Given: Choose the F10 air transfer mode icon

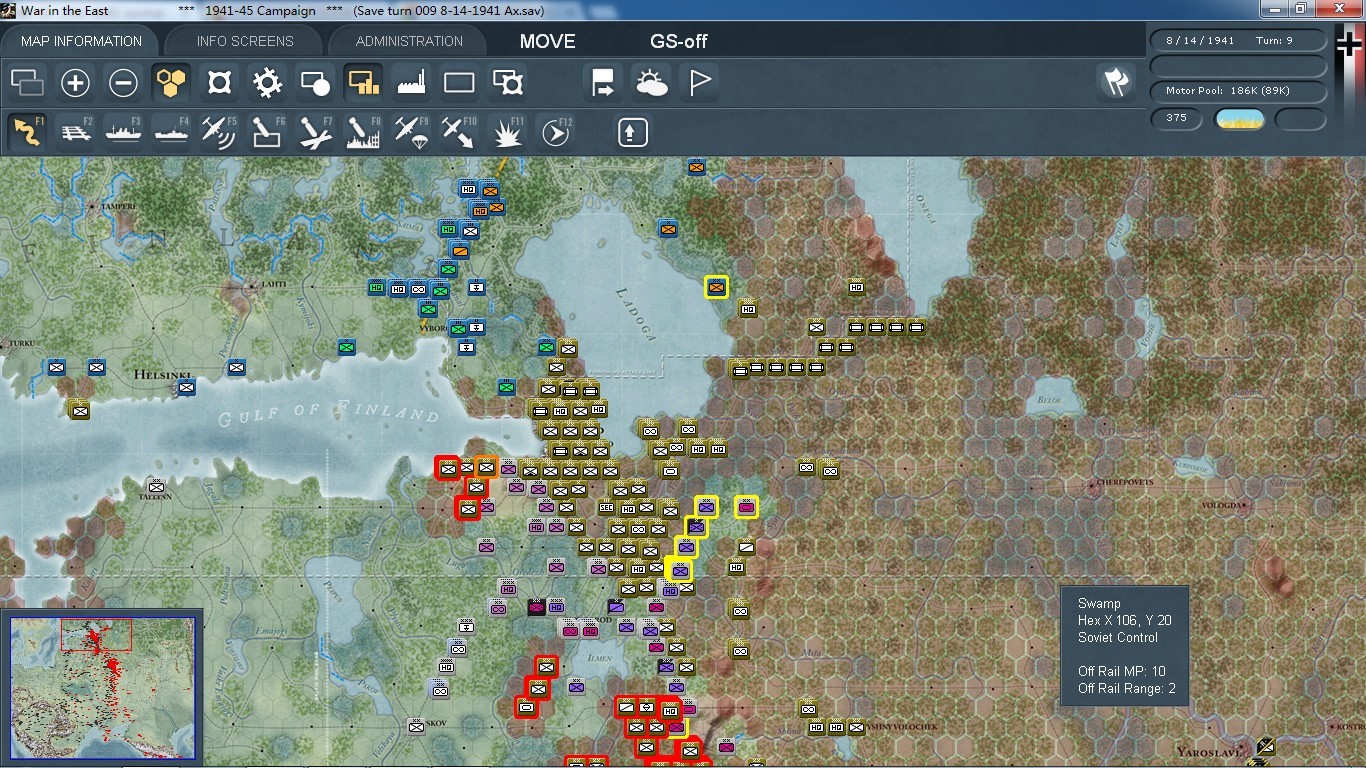Looking at the screenshot, I should (x=459, y=132).
